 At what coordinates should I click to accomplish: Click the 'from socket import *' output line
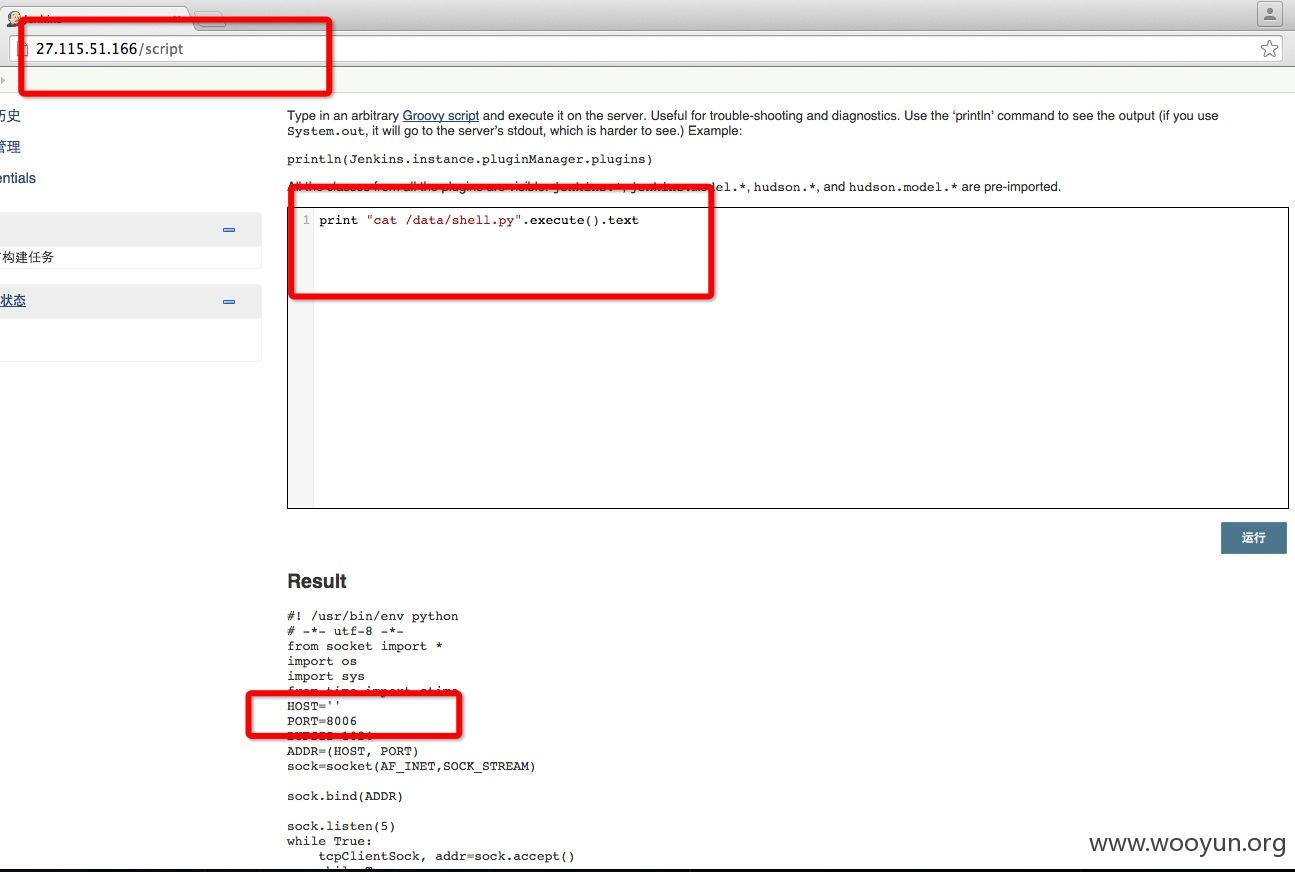click(364, 646)
